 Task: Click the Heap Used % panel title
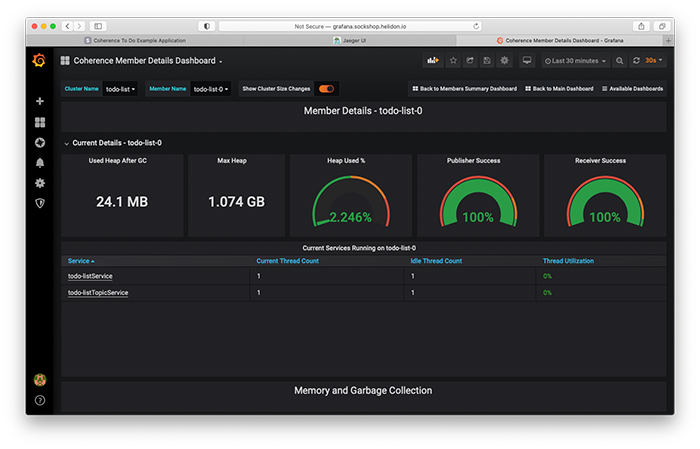pyautogui.click(x=346, y=161)
